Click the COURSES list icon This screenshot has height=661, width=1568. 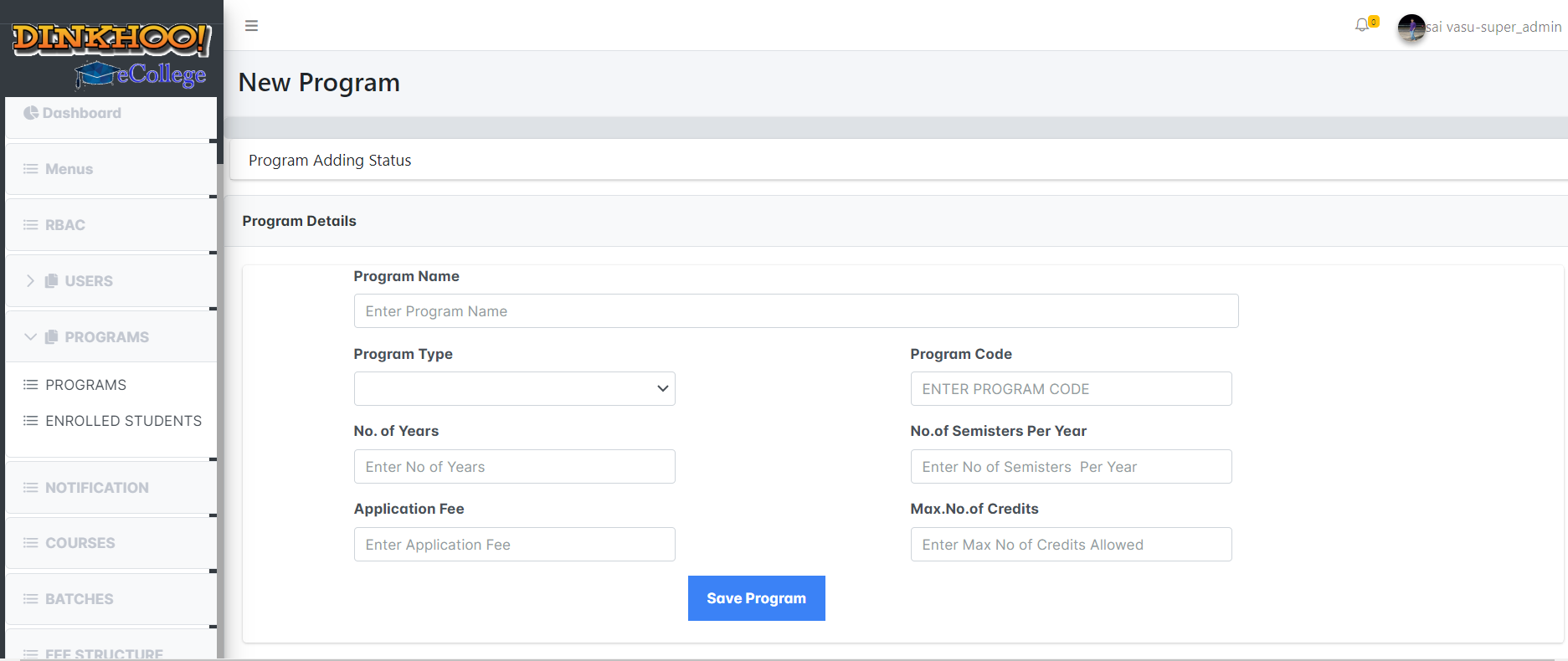(x=31, y=543)
